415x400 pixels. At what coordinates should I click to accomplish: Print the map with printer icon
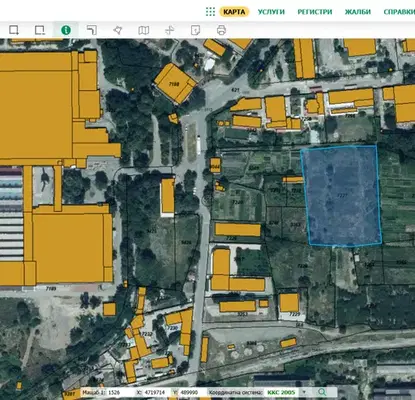221,30
